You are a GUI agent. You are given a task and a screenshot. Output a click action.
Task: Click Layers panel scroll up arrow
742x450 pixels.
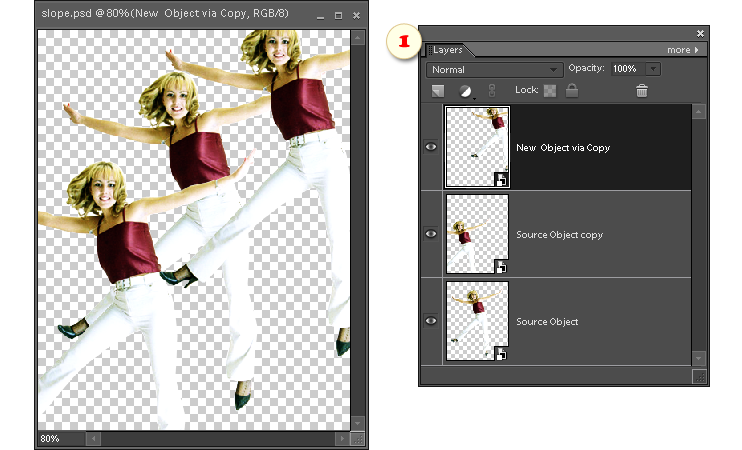click(x=698, y=112)
